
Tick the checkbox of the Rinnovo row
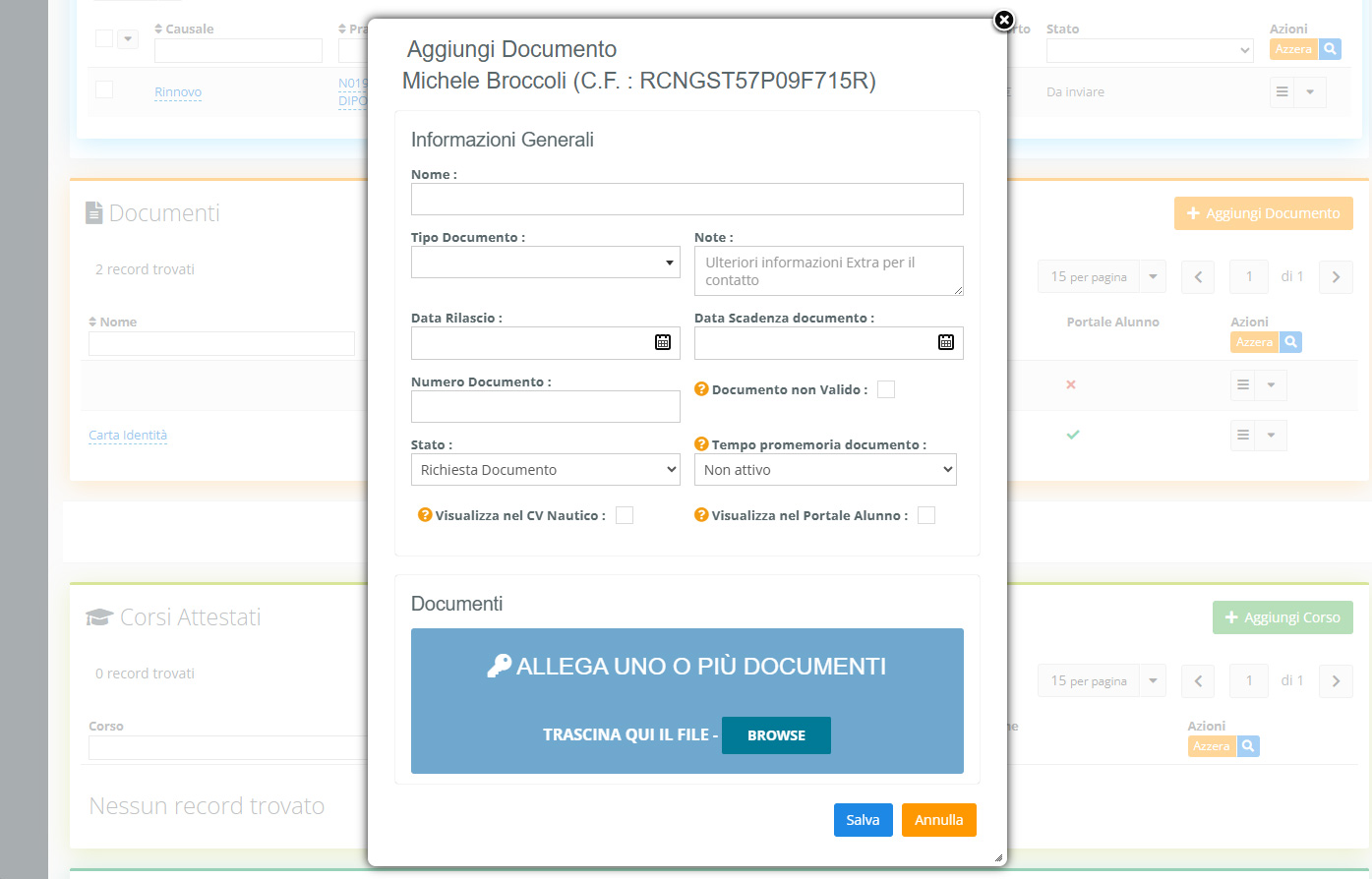(104, 90)
